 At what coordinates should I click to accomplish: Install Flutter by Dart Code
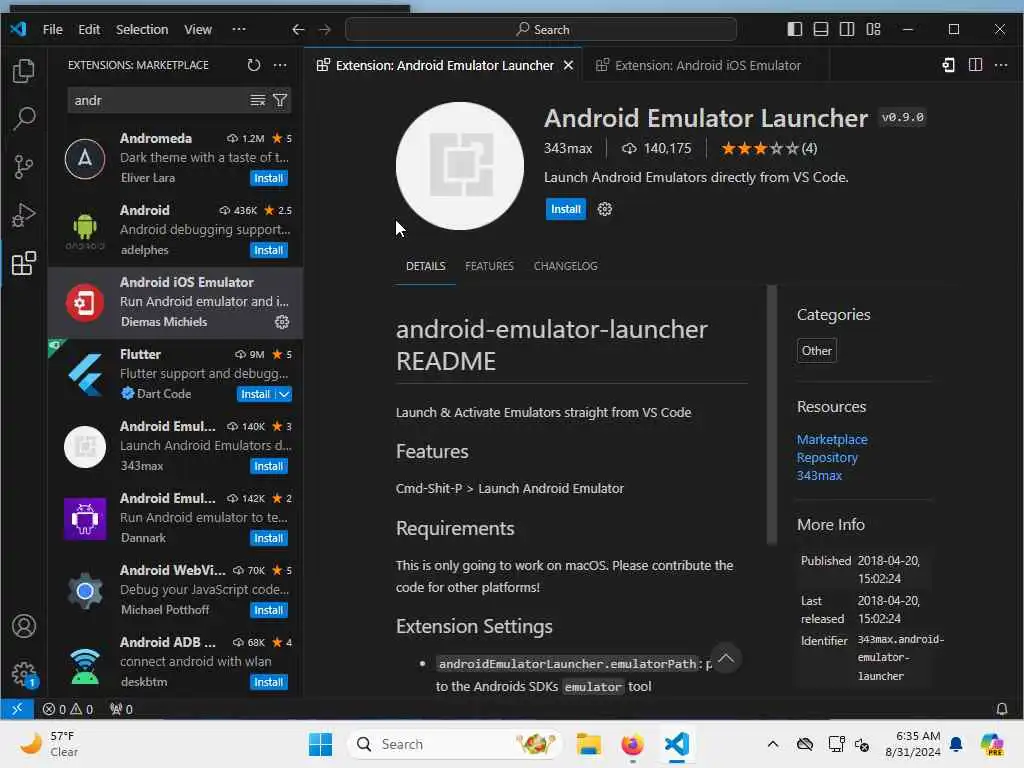click(x=255, y=394)
